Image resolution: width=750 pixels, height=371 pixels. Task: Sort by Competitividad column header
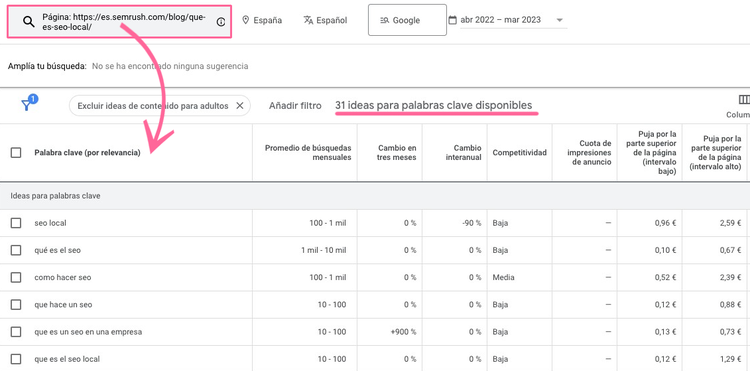pos(519,153)
